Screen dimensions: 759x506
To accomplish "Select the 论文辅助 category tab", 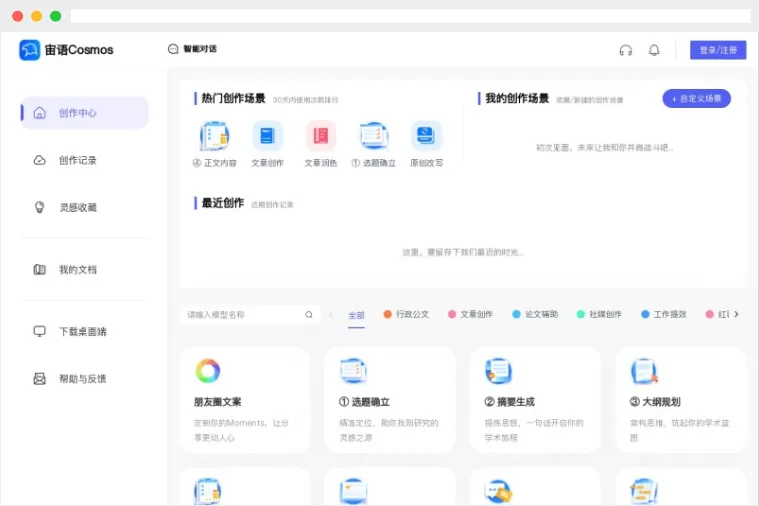I will (535, 314).
